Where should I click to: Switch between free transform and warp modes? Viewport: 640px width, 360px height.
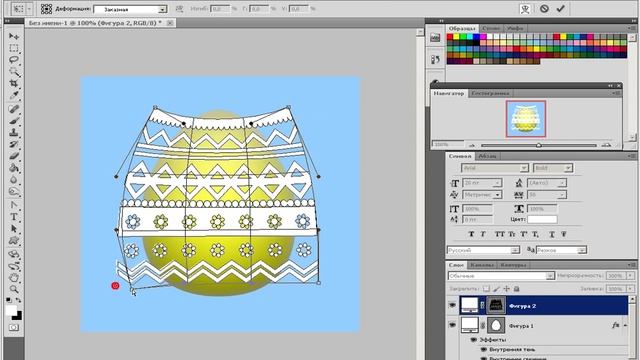525,9
